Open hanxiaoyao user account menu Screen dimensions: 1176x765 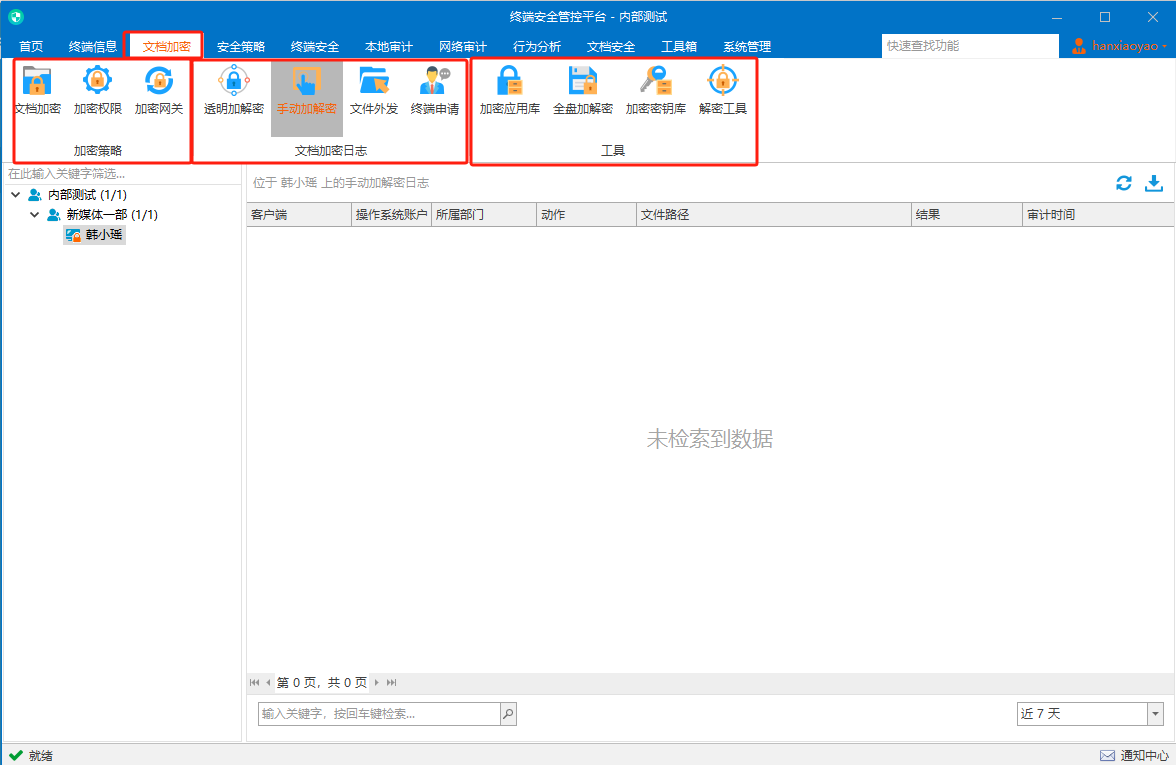tap(1119, 46)
